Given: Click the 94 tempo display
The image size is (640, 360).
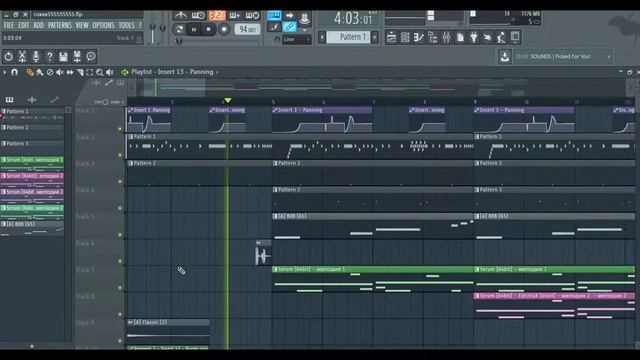Looking at the screenshot, I should pos(247,29).
